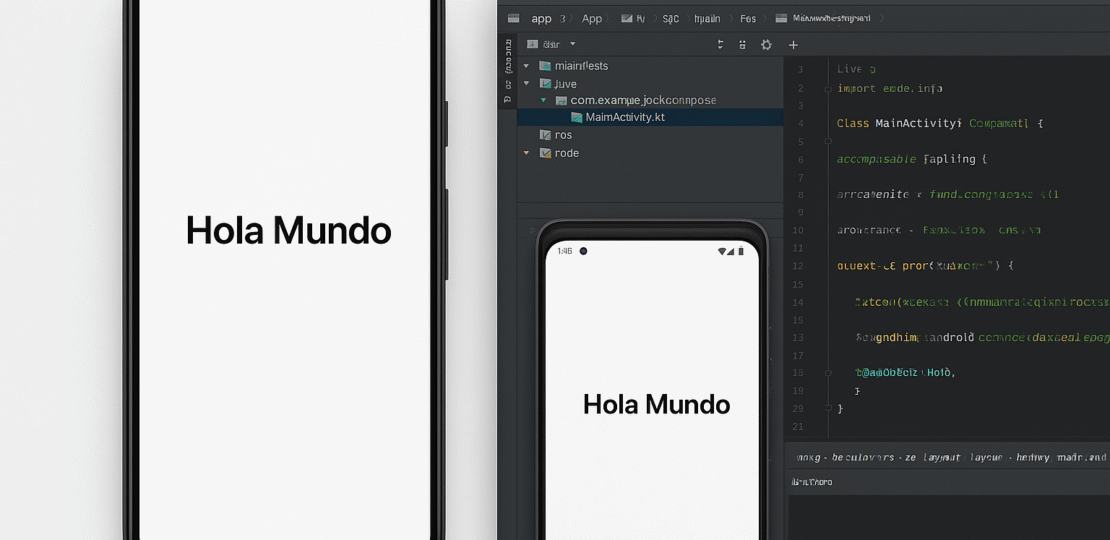Viewport: 1110px width, 540px height.
Task: Collapse the manifests folder arrow
Action: tap(526, 66)
